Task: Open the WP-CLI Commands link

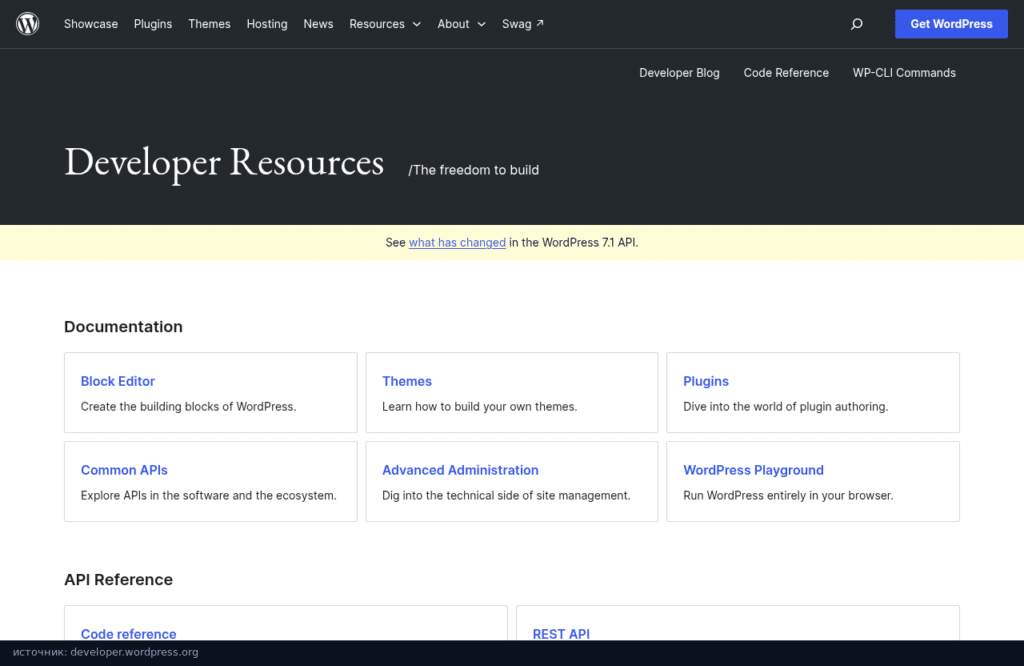Action: [904, 73]
